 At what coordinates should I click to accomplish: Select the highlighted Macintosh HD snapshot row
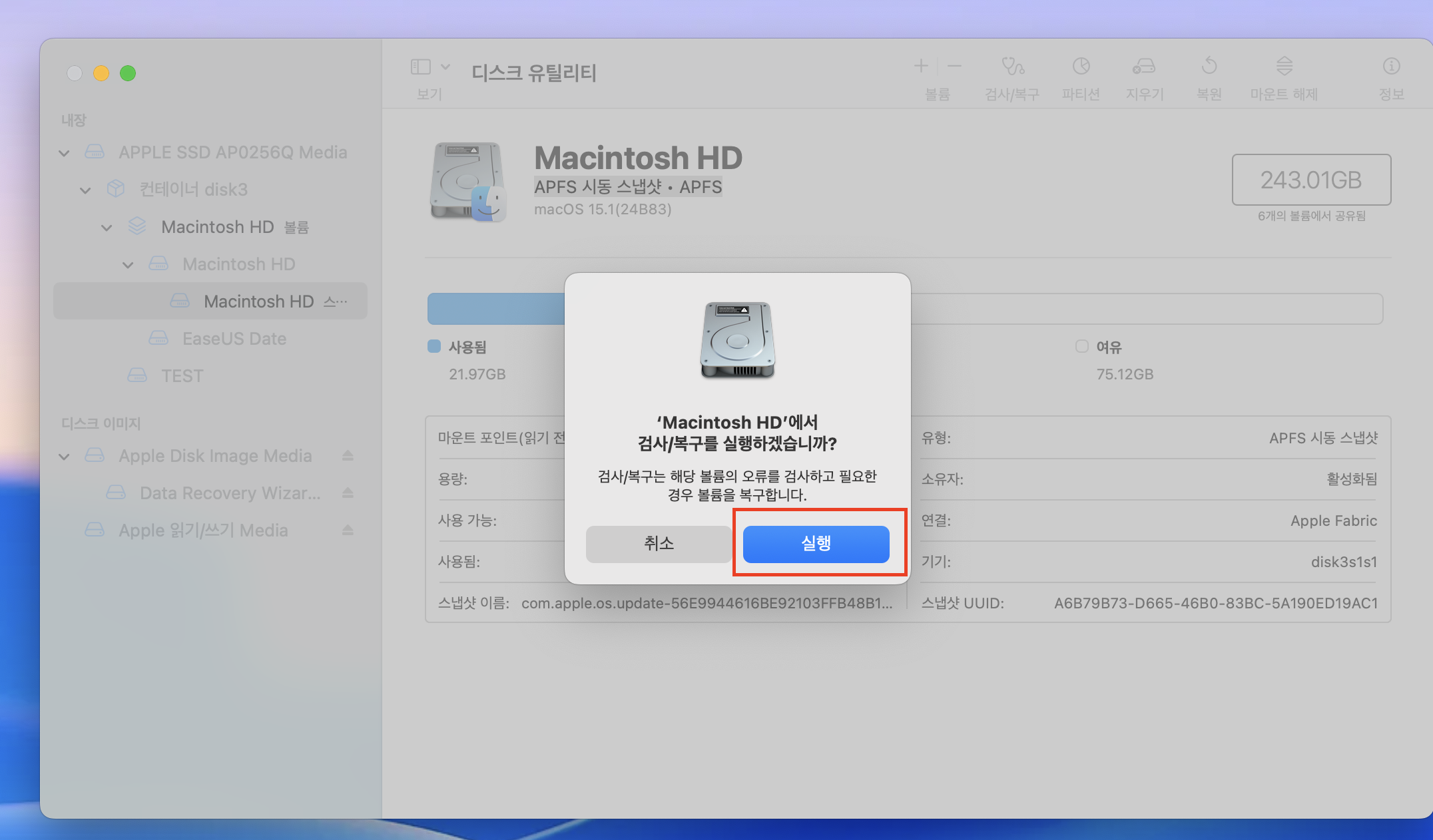210,301
